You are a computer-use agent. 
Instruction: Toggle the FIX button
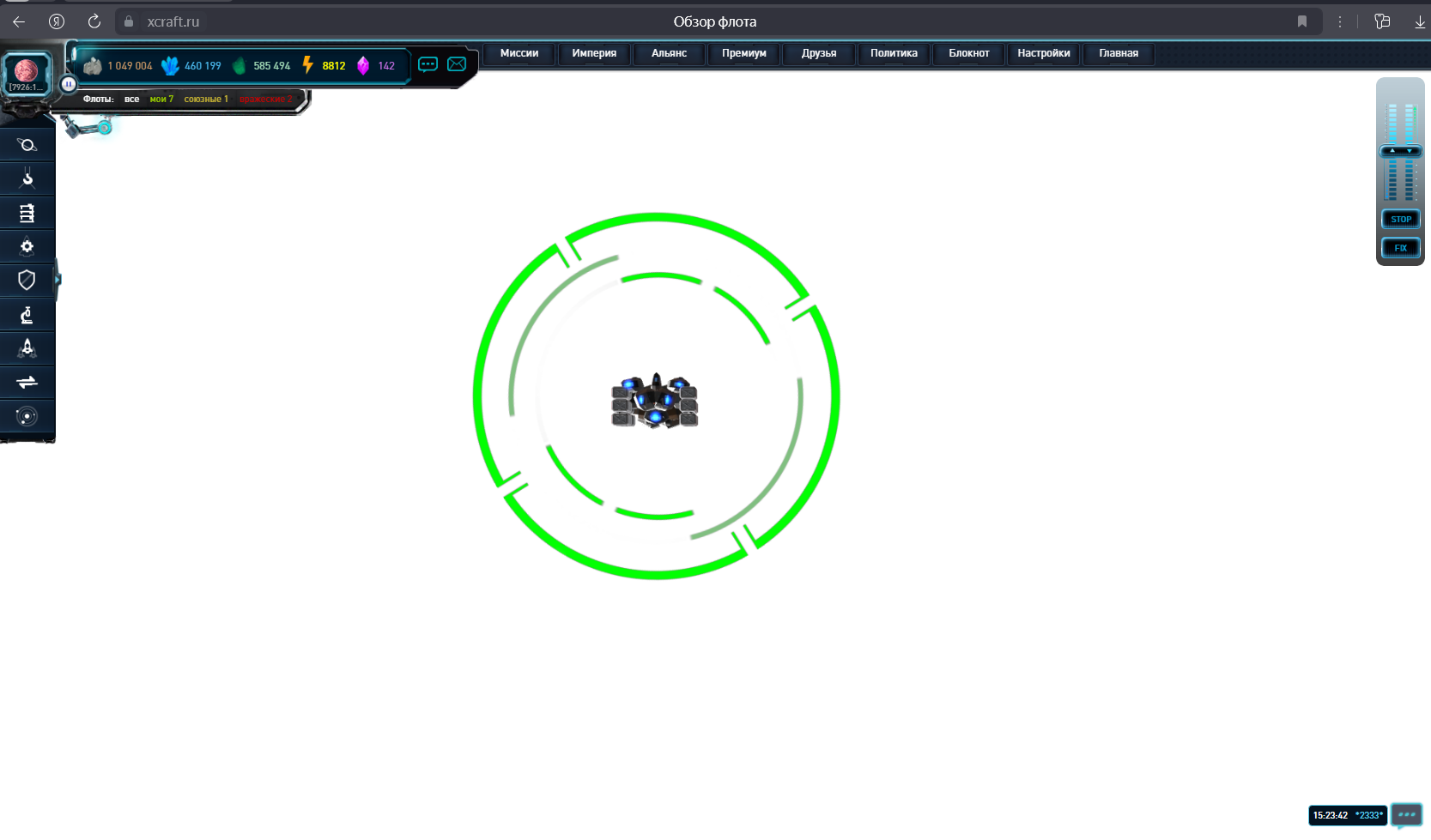pos(1400,248)
